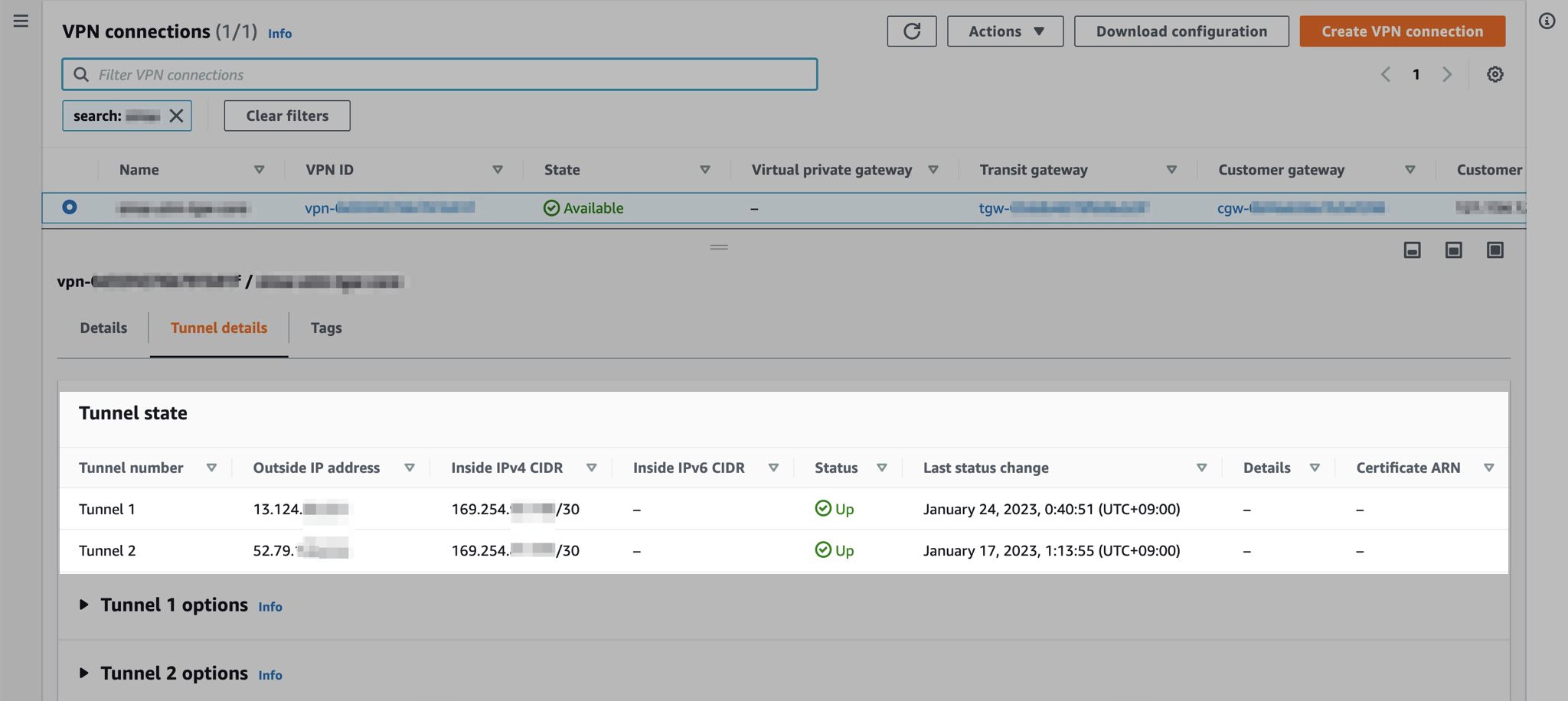Click the Download configuration button
1568x701 pixels.
click(x=1181, y=31)
